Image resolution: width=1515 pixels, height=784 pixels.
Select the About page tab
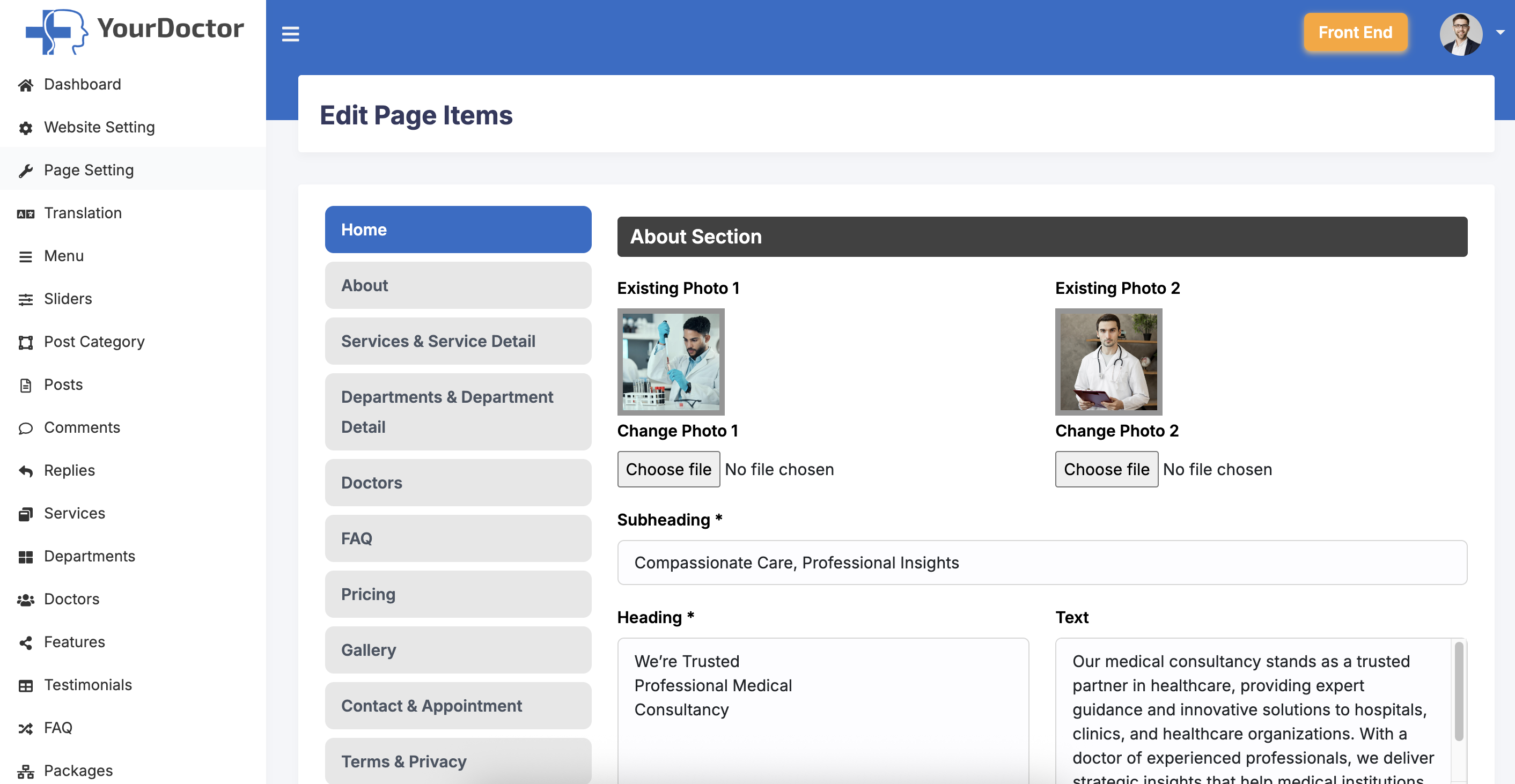tap(458, 285)
